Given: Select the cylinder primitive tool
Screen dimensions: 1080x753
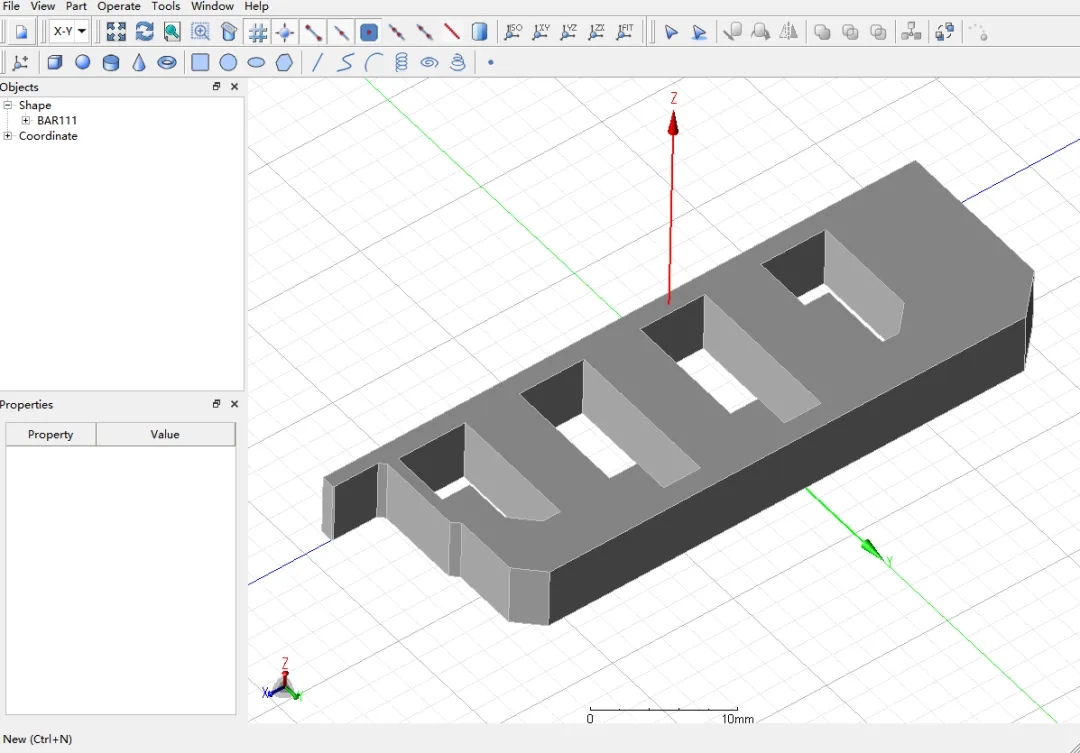Looking at the screenshot, I should point(110,63).
